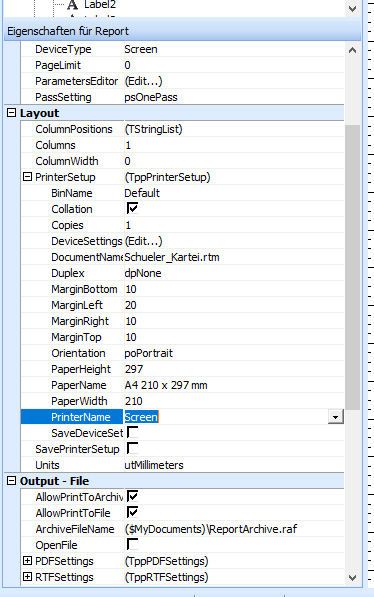Uncheck the AllowPrintToFile checkbox
The height and width of the screenshot is (597, 374).
132,512
